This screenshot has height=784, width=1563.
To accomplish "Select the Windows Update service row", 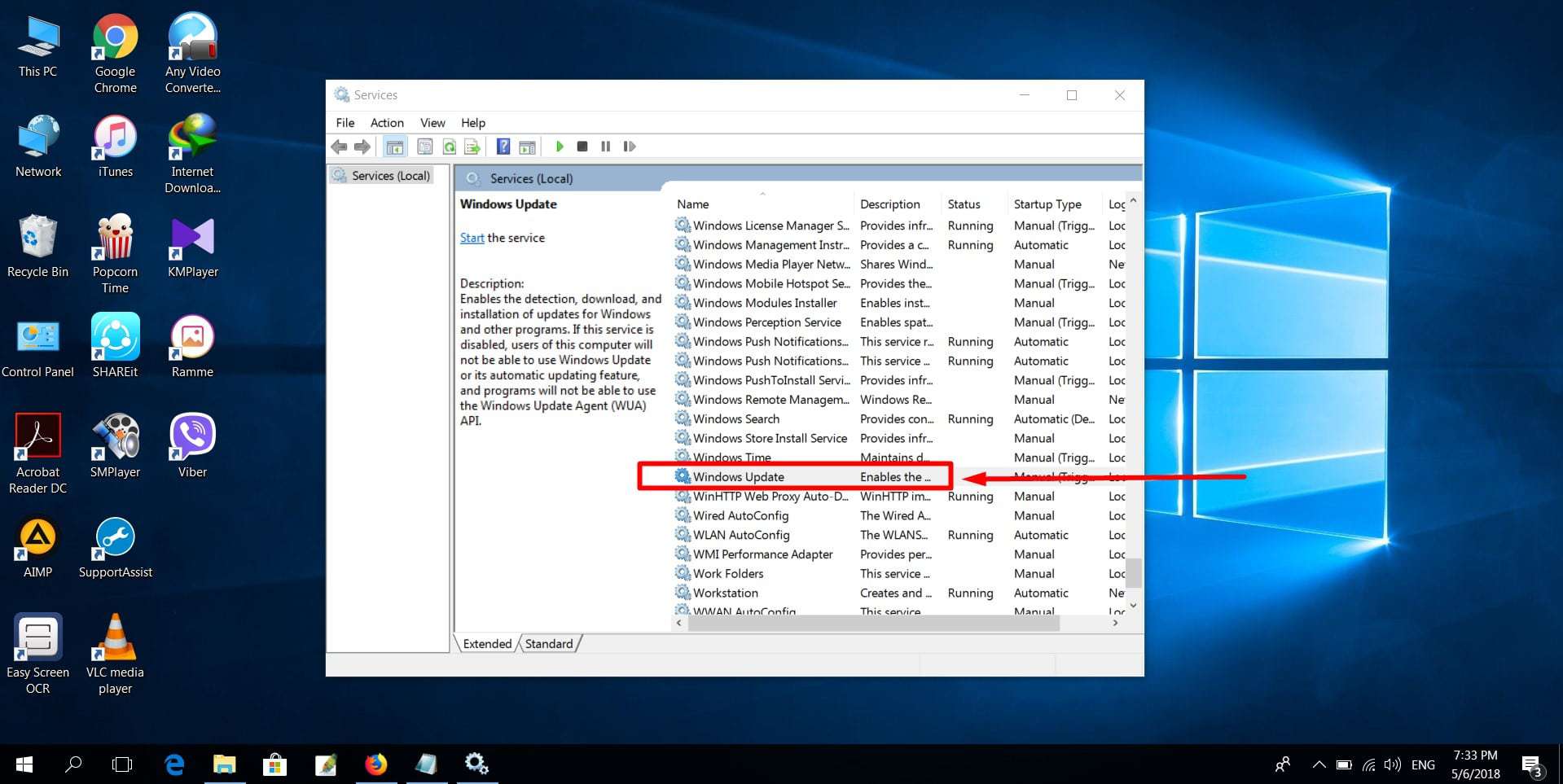I will coord(739,477).
